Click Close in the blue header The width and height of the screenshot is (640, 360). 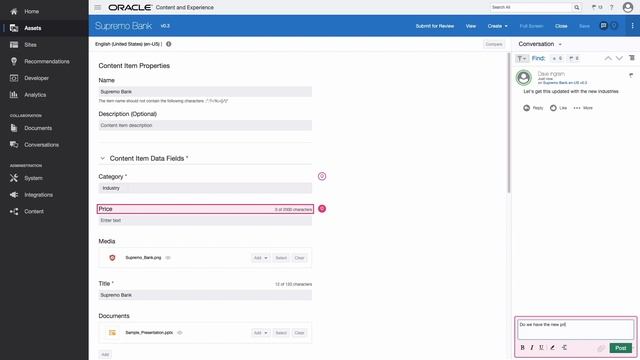click(x=561, y=26)
